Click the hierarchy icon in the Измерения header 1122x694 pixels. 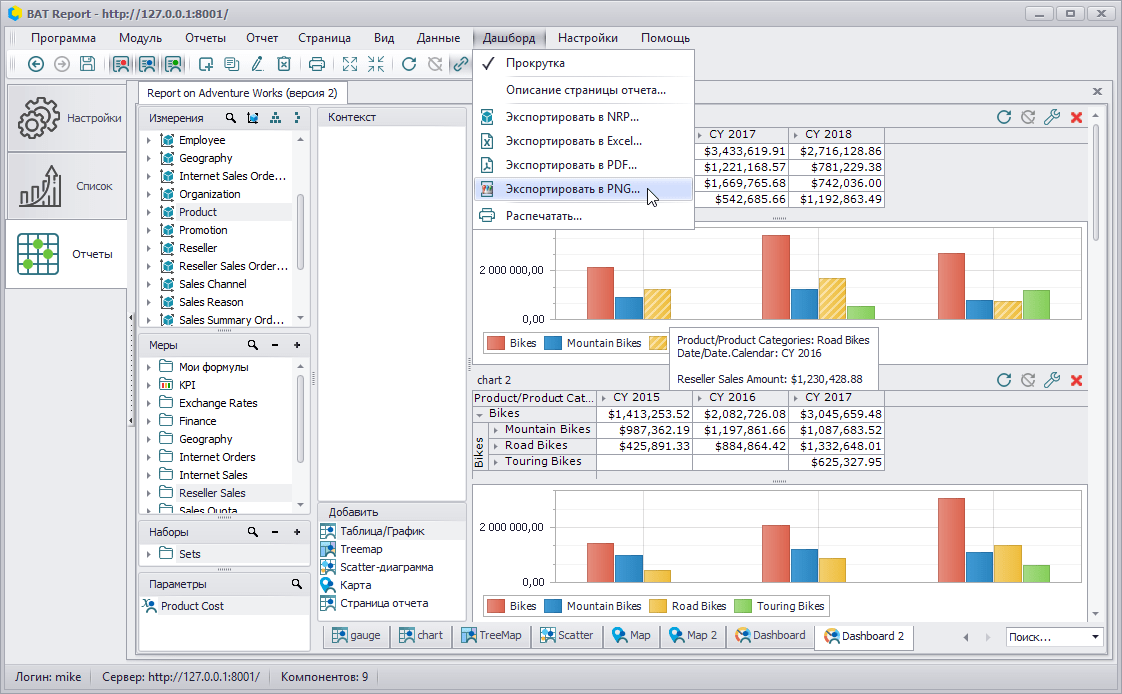tap(275, 117)
